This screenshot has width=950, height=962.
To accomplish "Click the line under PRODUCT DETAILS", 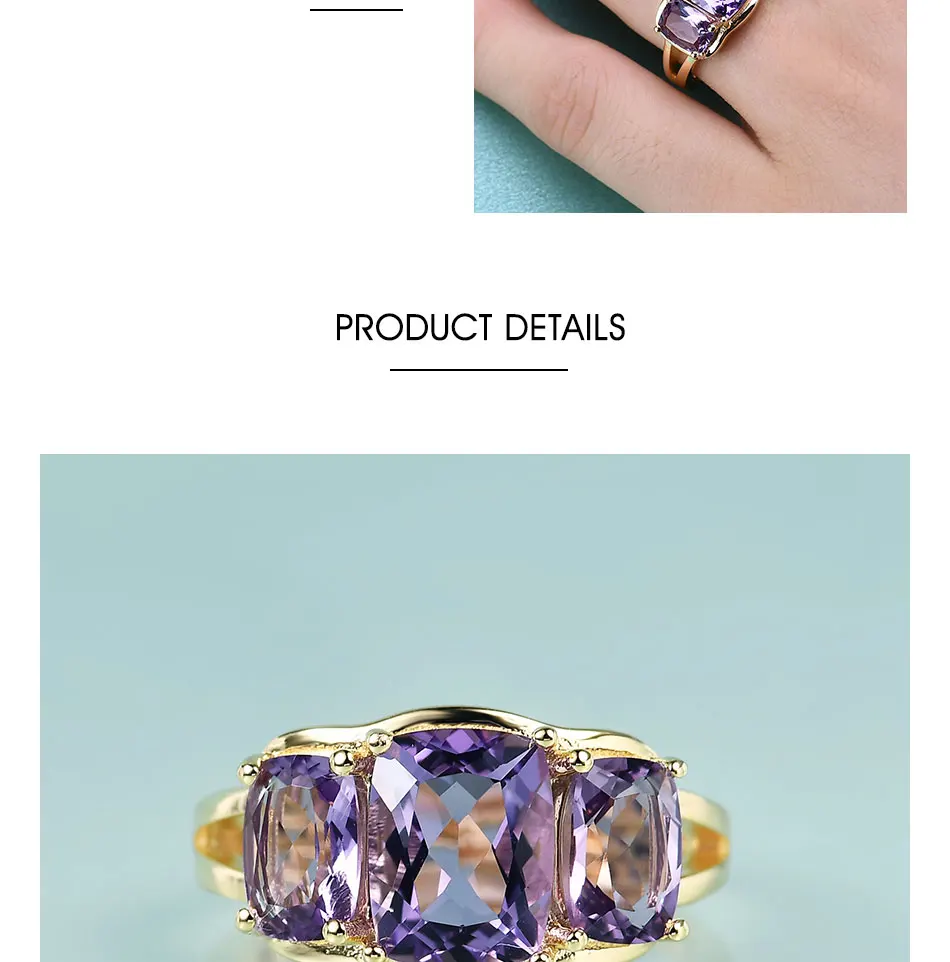I will (479, 370).
